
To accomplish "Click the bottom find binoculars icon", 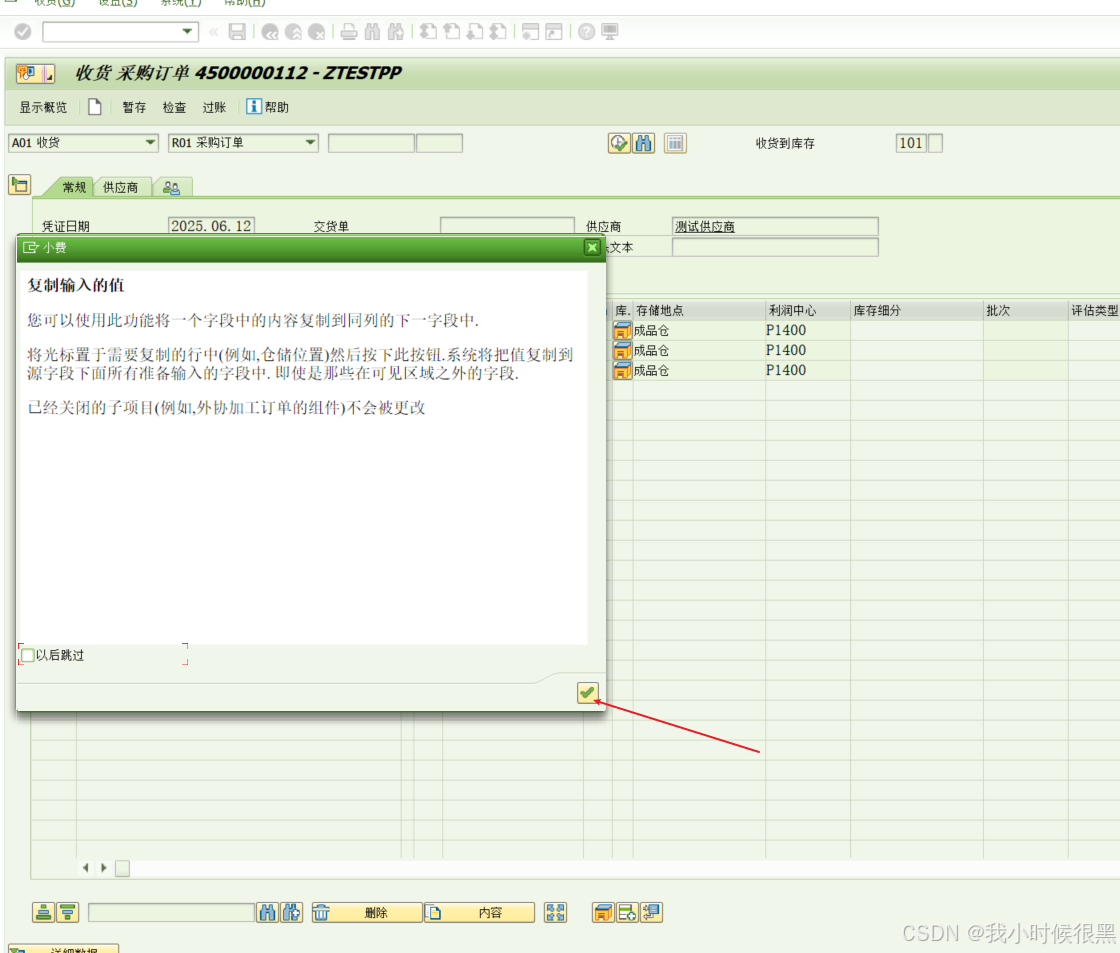I will 267,912.
